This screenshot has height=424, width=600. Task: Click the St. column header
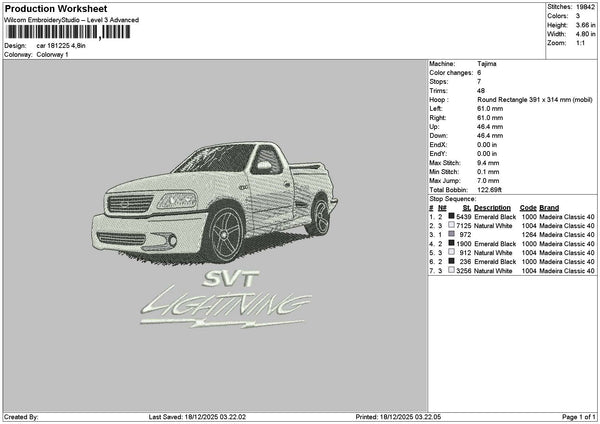pyautogui.click(x=466, y=208)
